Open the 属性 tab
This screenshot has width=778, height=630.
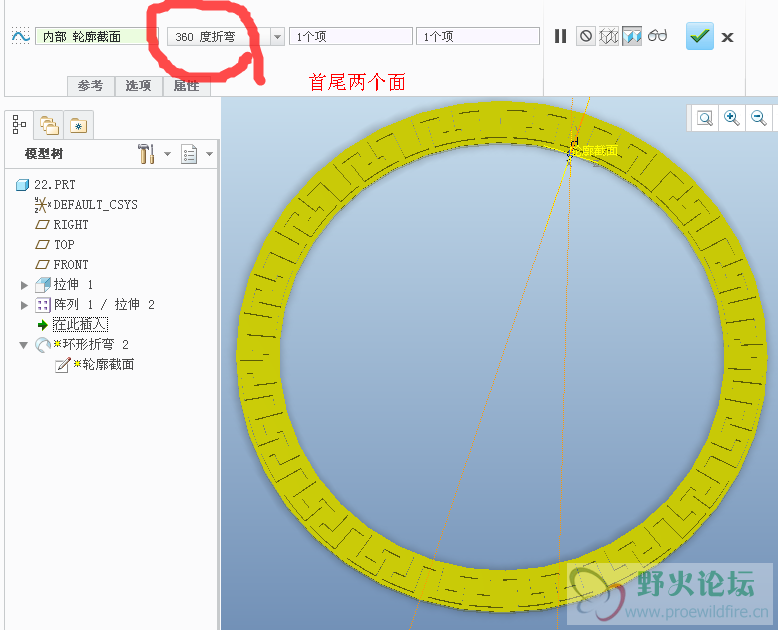[187, 86]
